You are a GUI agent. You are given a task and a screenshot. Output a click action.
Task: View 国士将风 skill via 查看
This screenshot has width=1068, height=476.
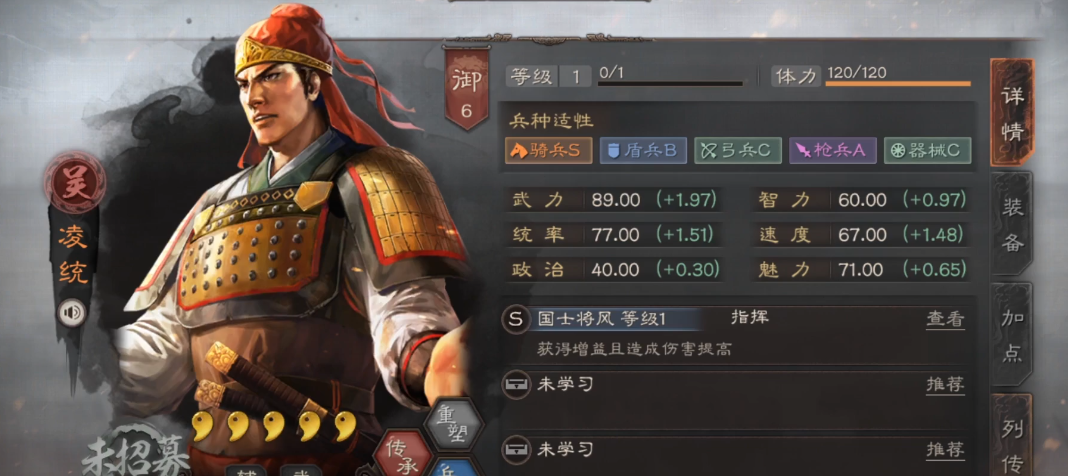pos(945,319)
